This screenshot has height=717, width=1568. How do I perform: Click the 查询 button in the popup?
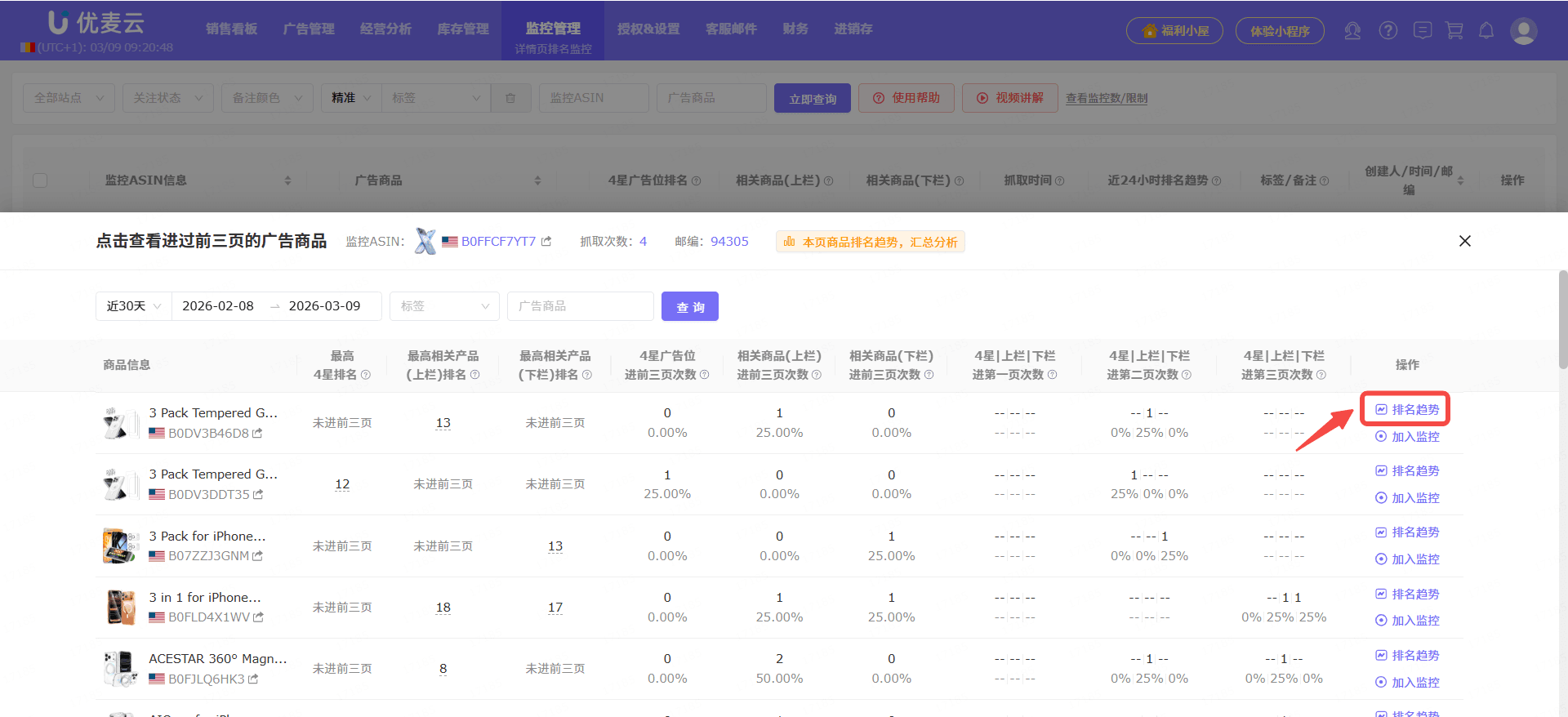[690, 306]
